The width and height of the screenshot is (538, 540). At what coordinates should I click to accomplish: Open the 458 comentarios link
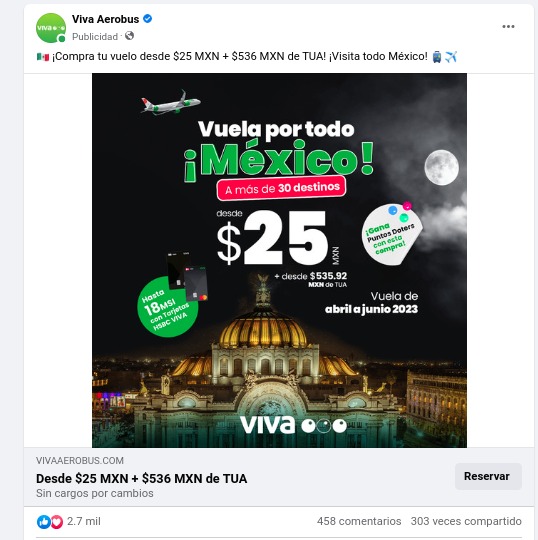tap(359, 521)
